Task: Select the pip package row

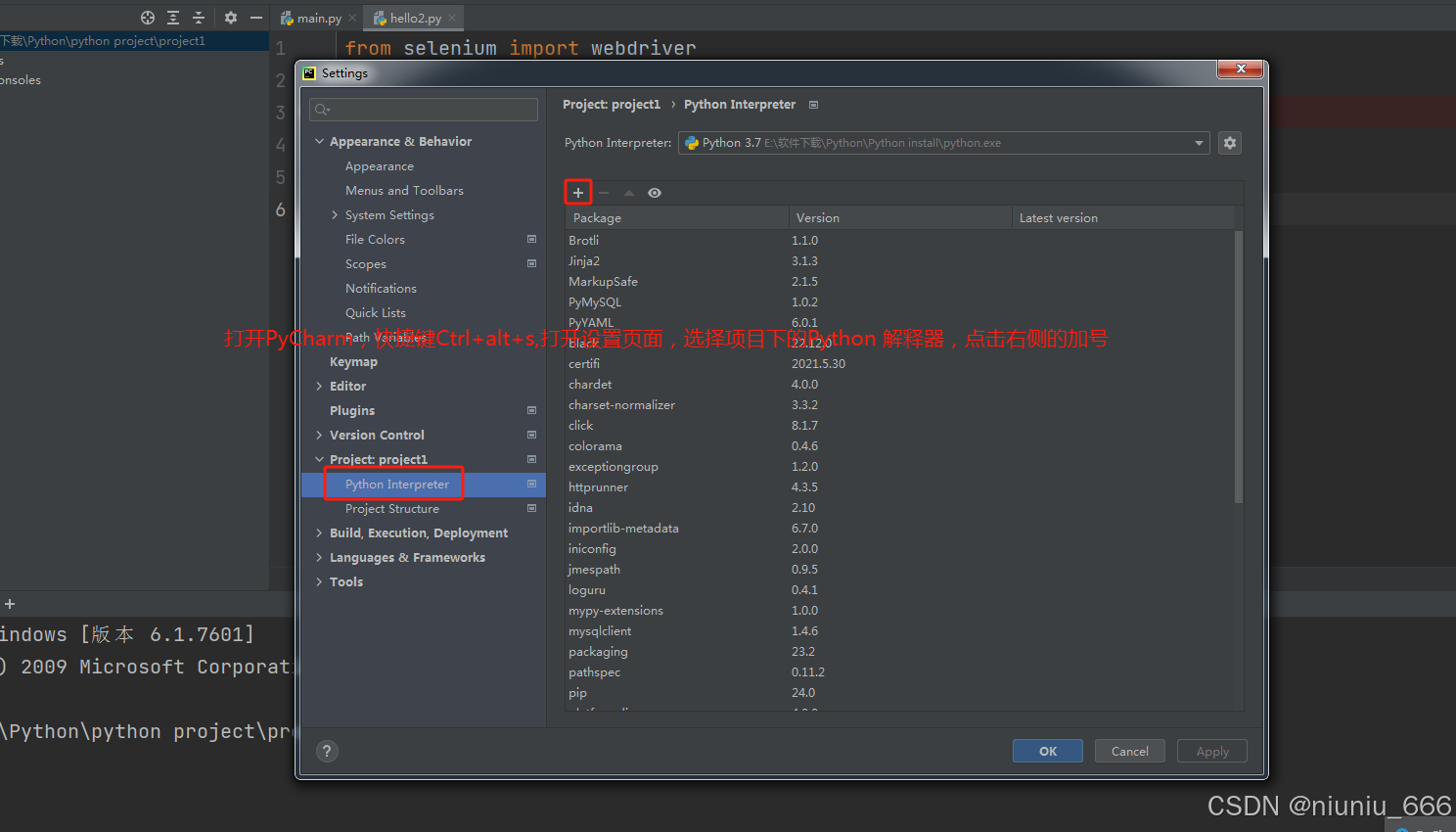Action: pyautogui.click(x=900, y=693)
